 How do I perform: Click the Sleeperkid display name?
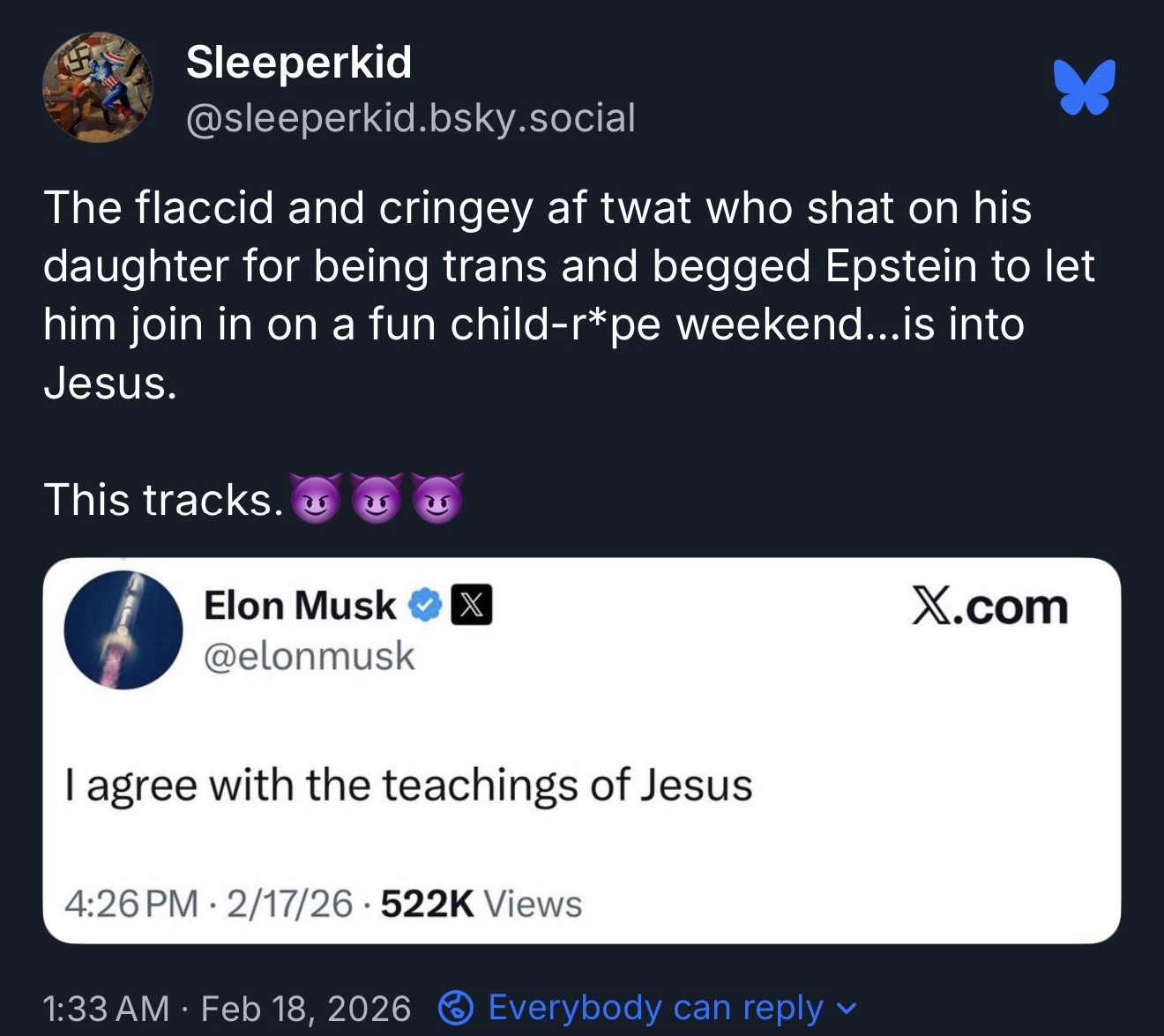[x=299, y=63]
